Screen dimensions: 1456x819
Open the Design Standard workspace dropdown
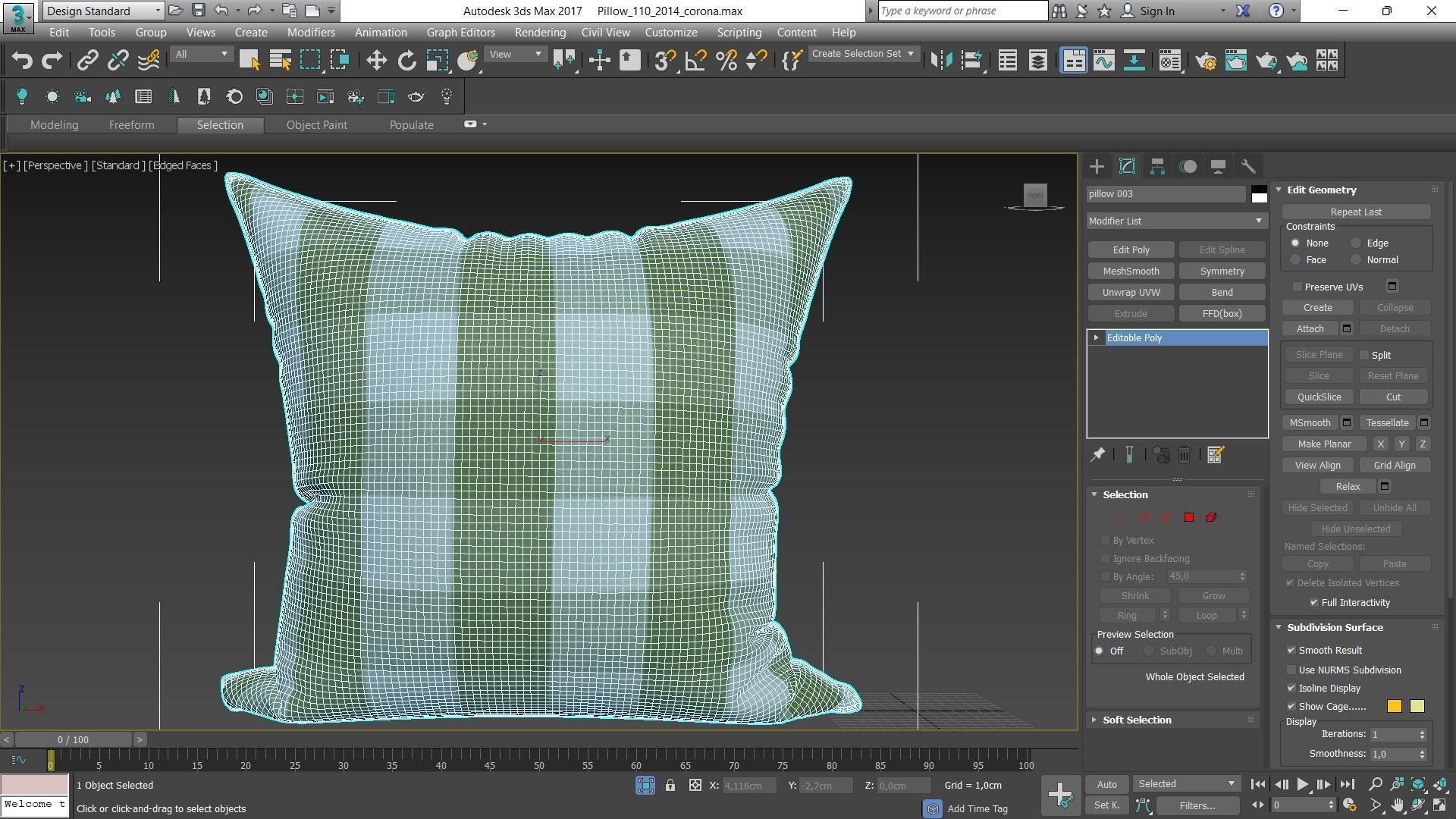point(103,11)
